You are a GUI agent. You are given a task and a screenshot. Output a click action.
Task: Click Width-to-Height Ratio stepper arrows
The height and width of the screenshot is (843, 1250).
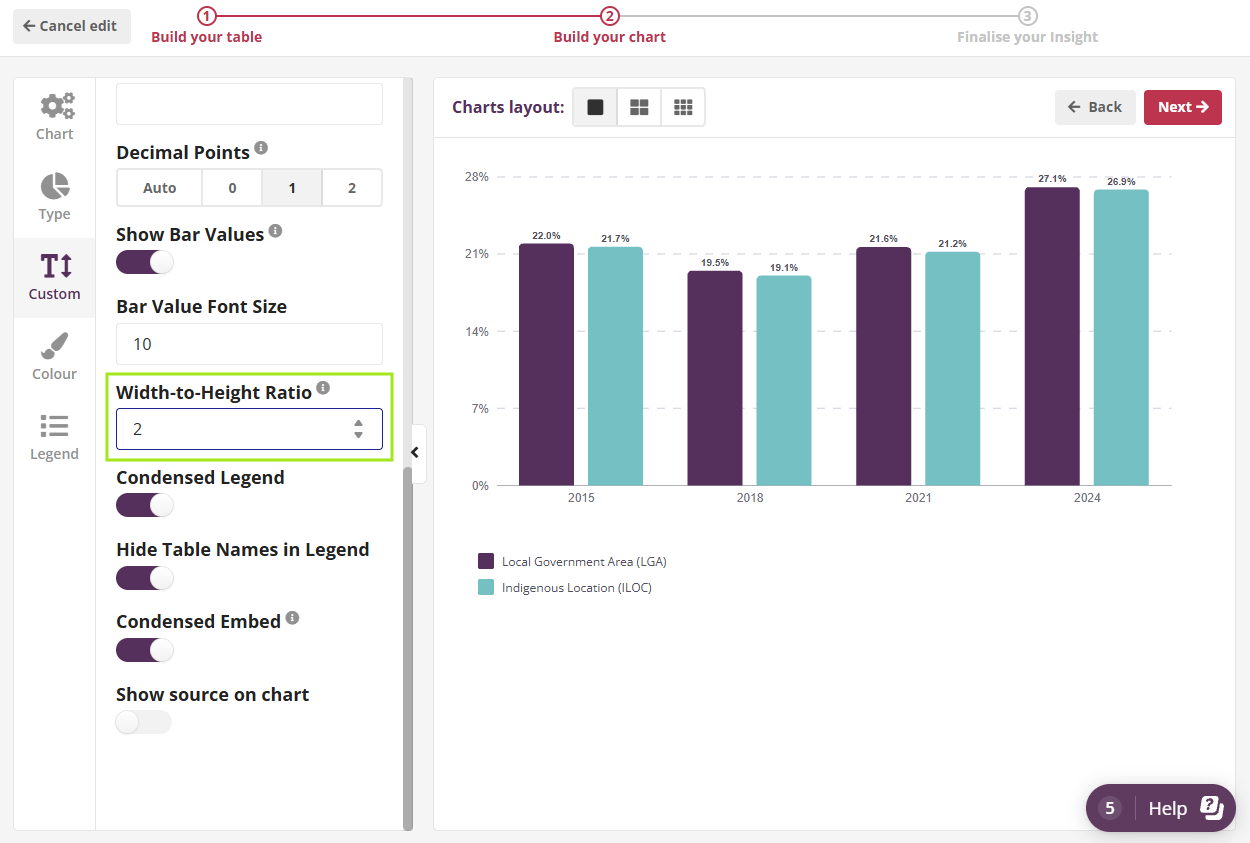358,429
